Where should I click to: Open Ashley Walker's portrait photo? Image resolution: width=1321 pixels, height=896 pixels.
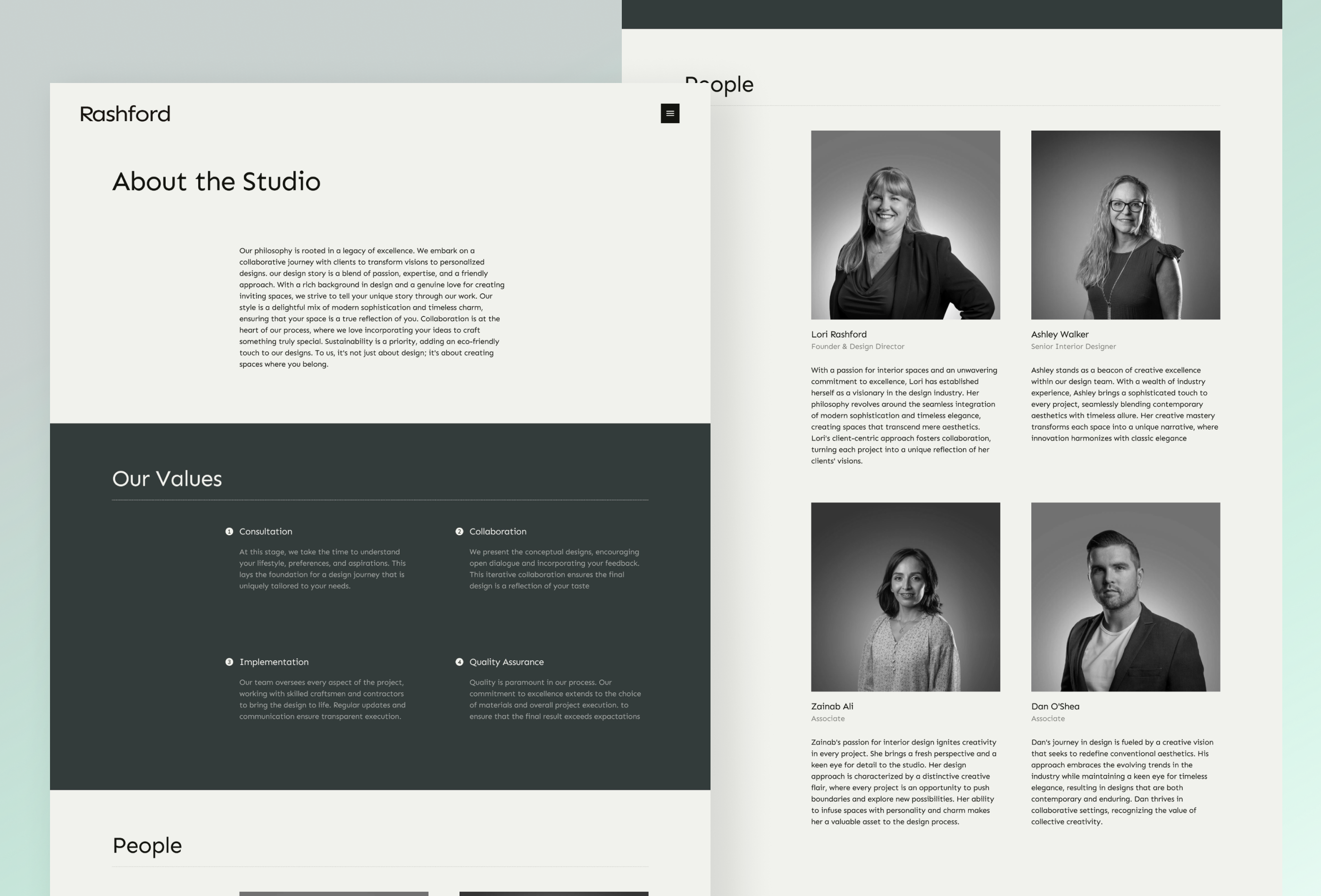point(1125,225)
